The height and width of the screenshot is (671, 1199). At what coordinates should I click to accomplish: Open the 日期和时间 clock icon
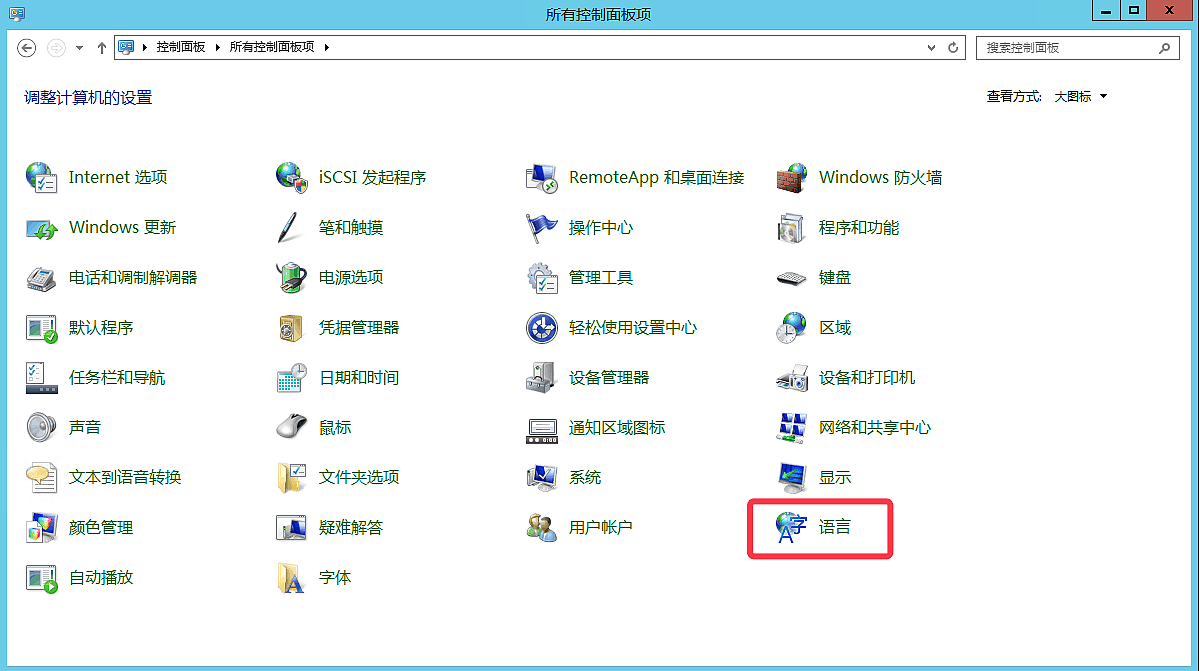click(291, 378)
